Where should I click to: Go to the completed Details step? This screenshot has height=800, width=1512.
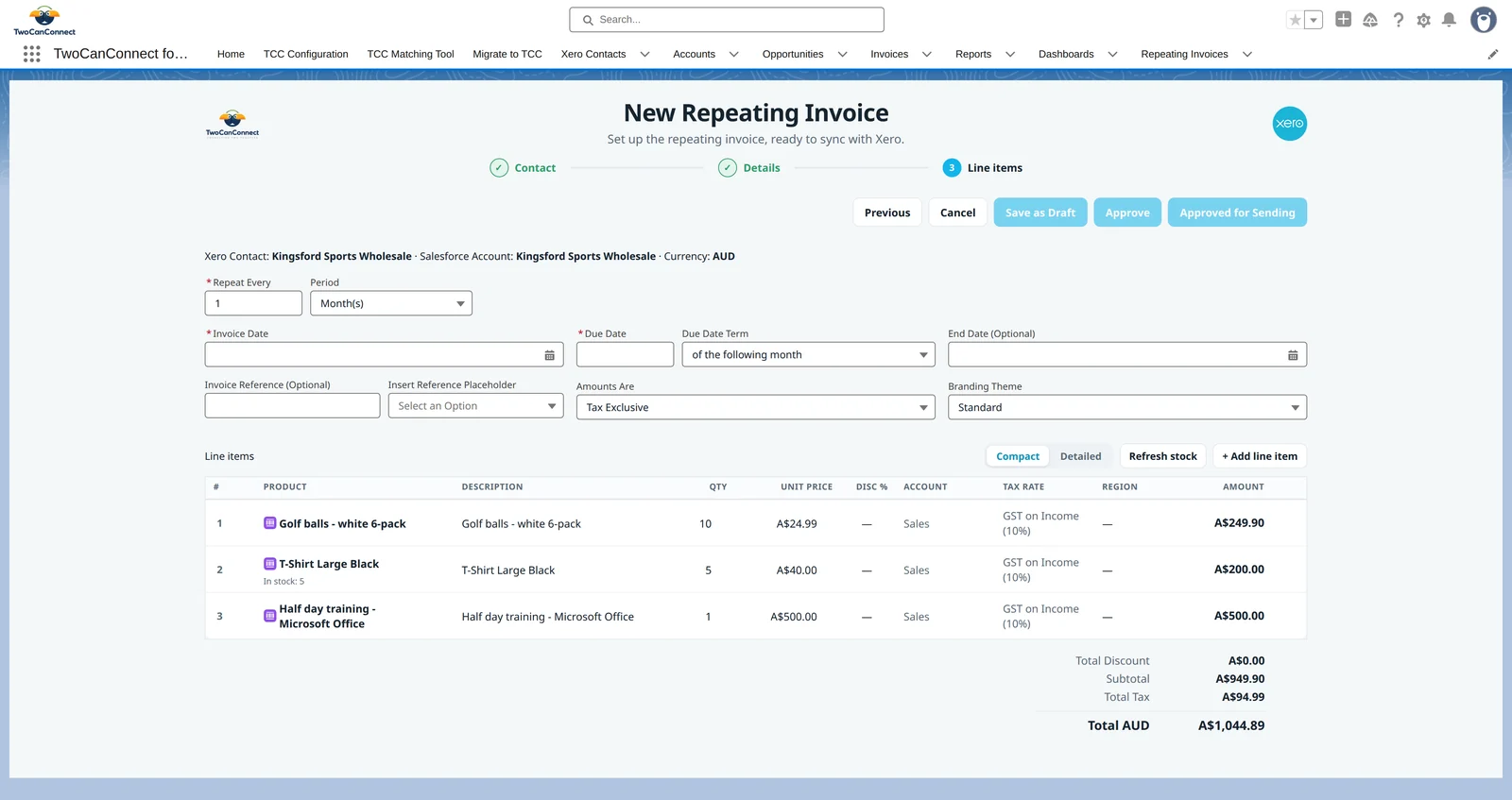coord(749,168)
